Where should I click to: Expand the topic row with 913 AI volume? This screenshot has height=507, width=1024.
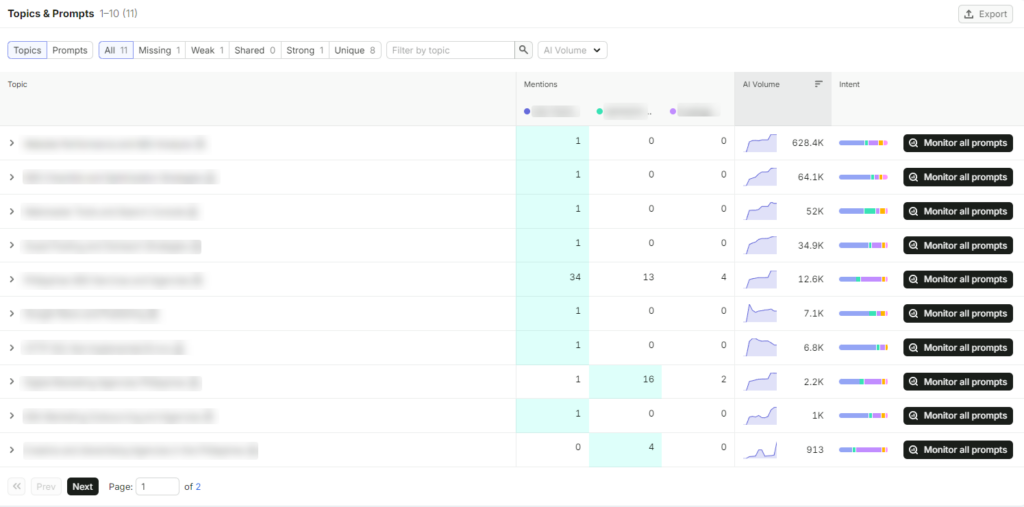click(x=12, y=450)
